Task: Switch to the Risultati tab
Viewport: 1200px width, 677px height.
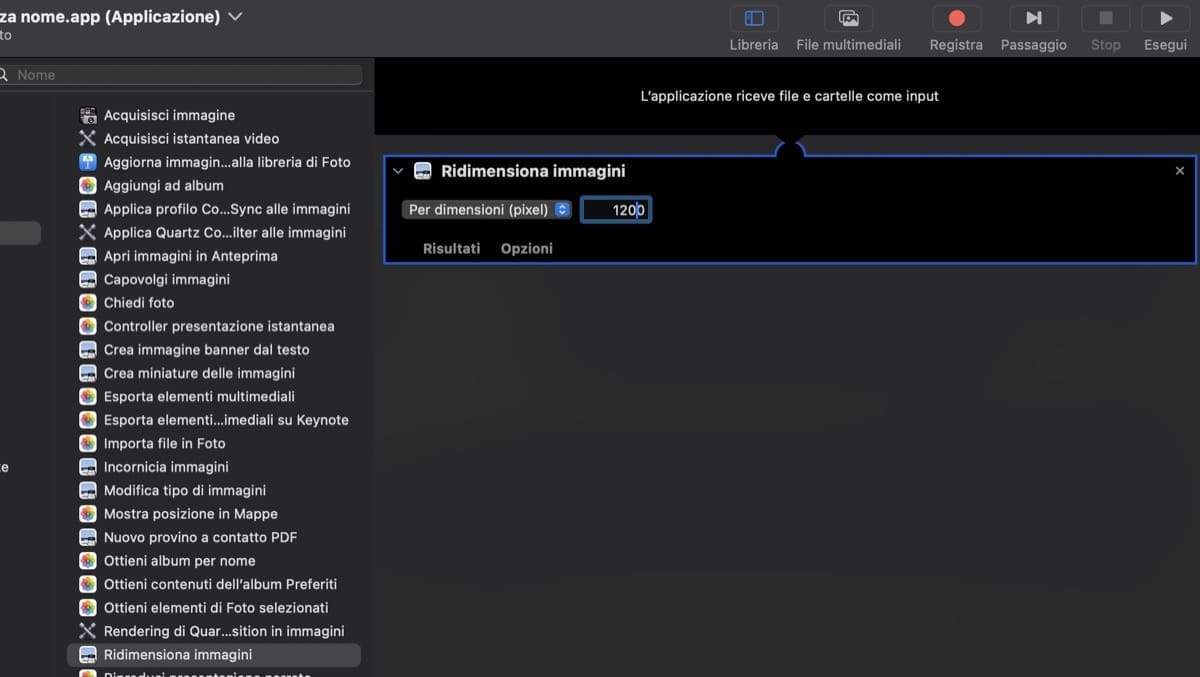Action: coord(450,248)
